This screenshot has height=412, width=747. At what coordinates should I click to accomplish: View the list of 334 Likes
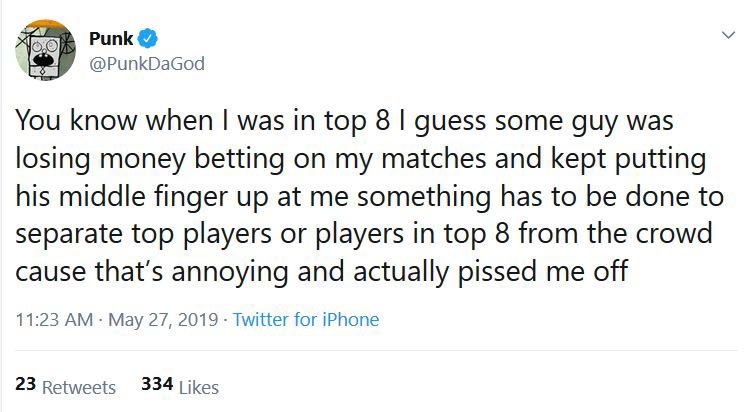point(180,386)
